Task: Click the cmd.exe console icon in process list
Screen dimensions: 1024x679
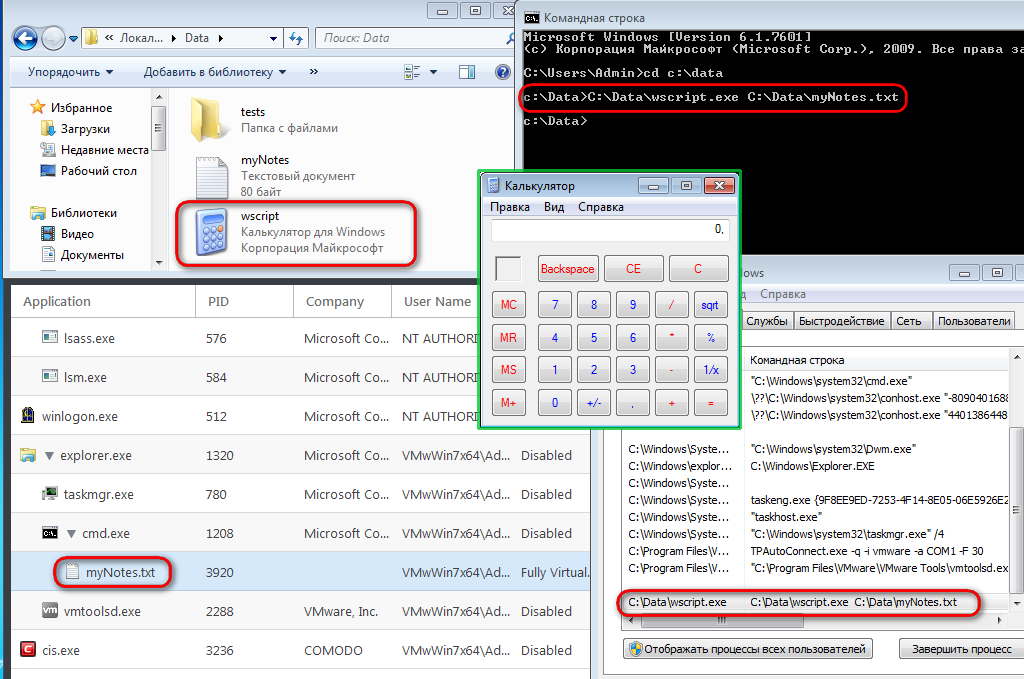Action: 50,533
